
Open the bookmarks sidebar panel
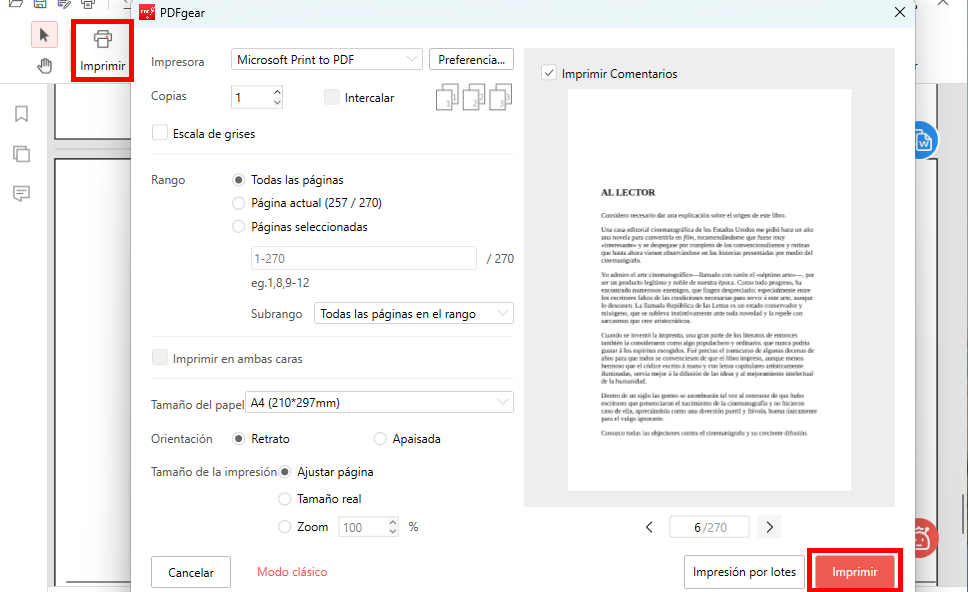click(x=19, y=114)
